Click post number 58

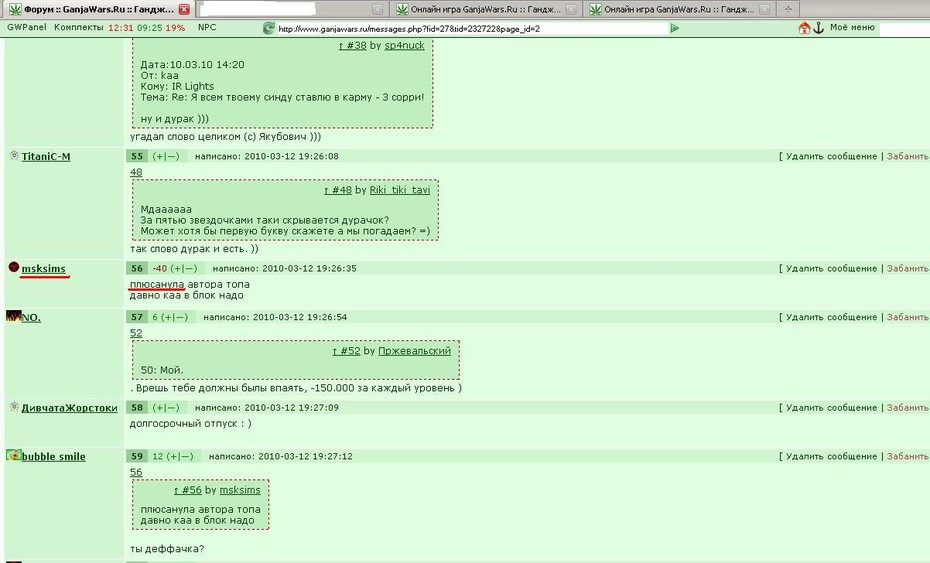click(137, 408)
